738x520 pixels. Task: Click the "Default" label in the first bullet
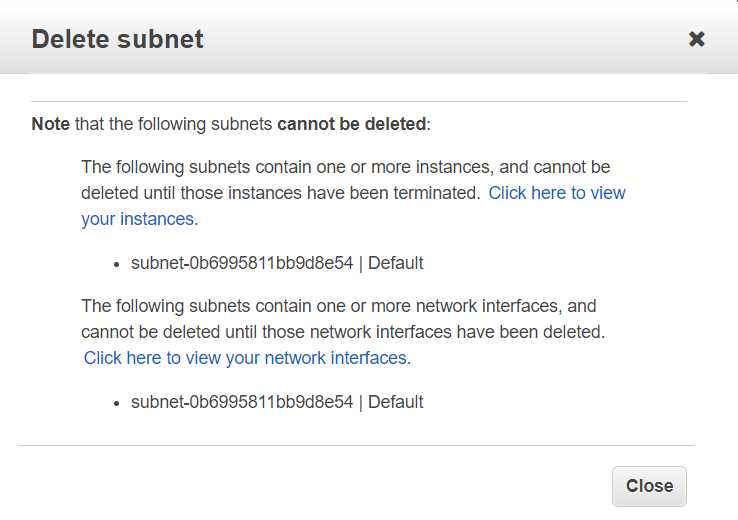(x=396, y=263)
